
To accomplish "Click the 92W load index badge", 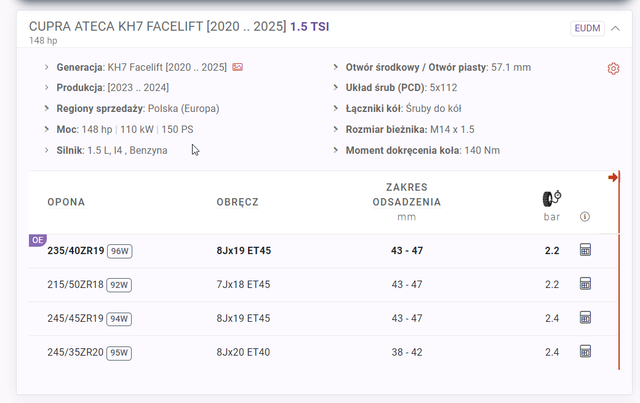I will [x=119, y=285].
